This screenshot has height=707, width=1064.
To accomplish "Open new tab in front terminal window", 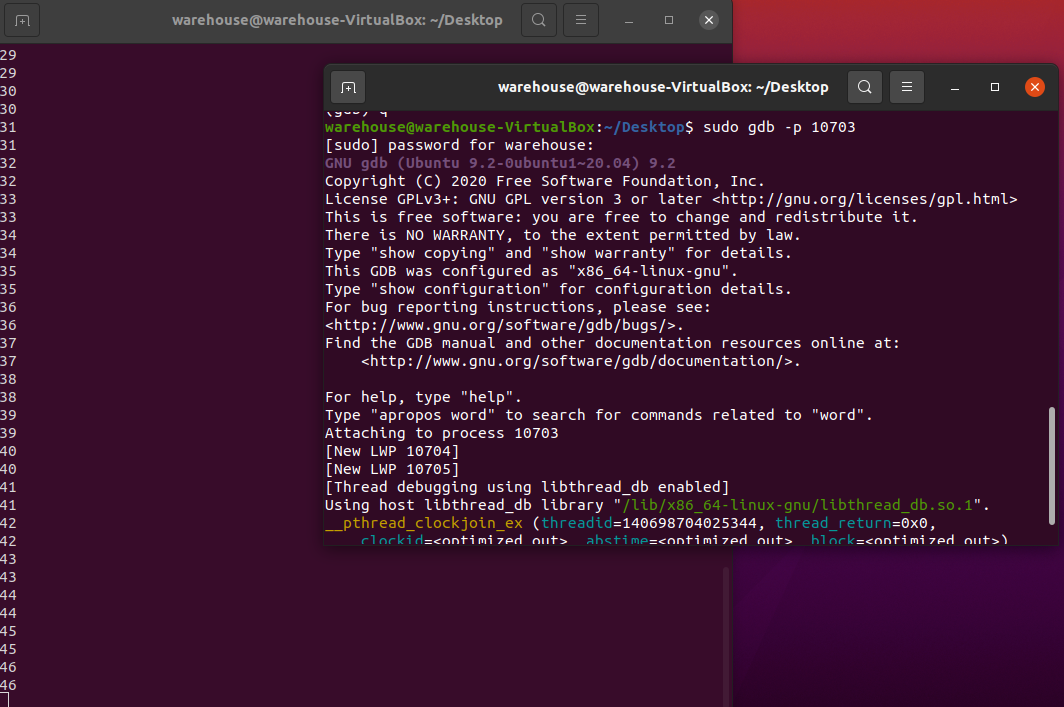I will pos(348,88).
